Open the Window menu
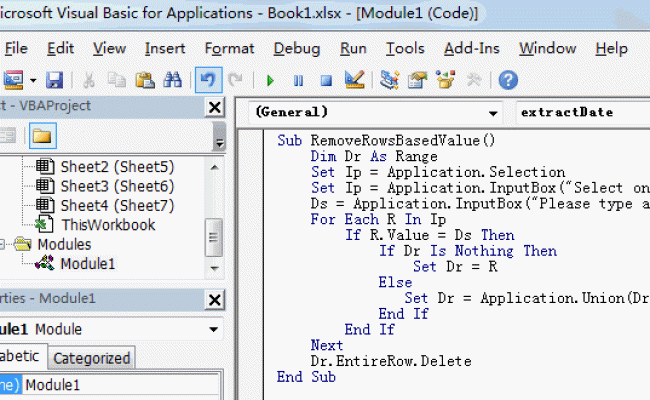Image resolution: width=650 pixels, height=400 pixels. click(548, 48)
